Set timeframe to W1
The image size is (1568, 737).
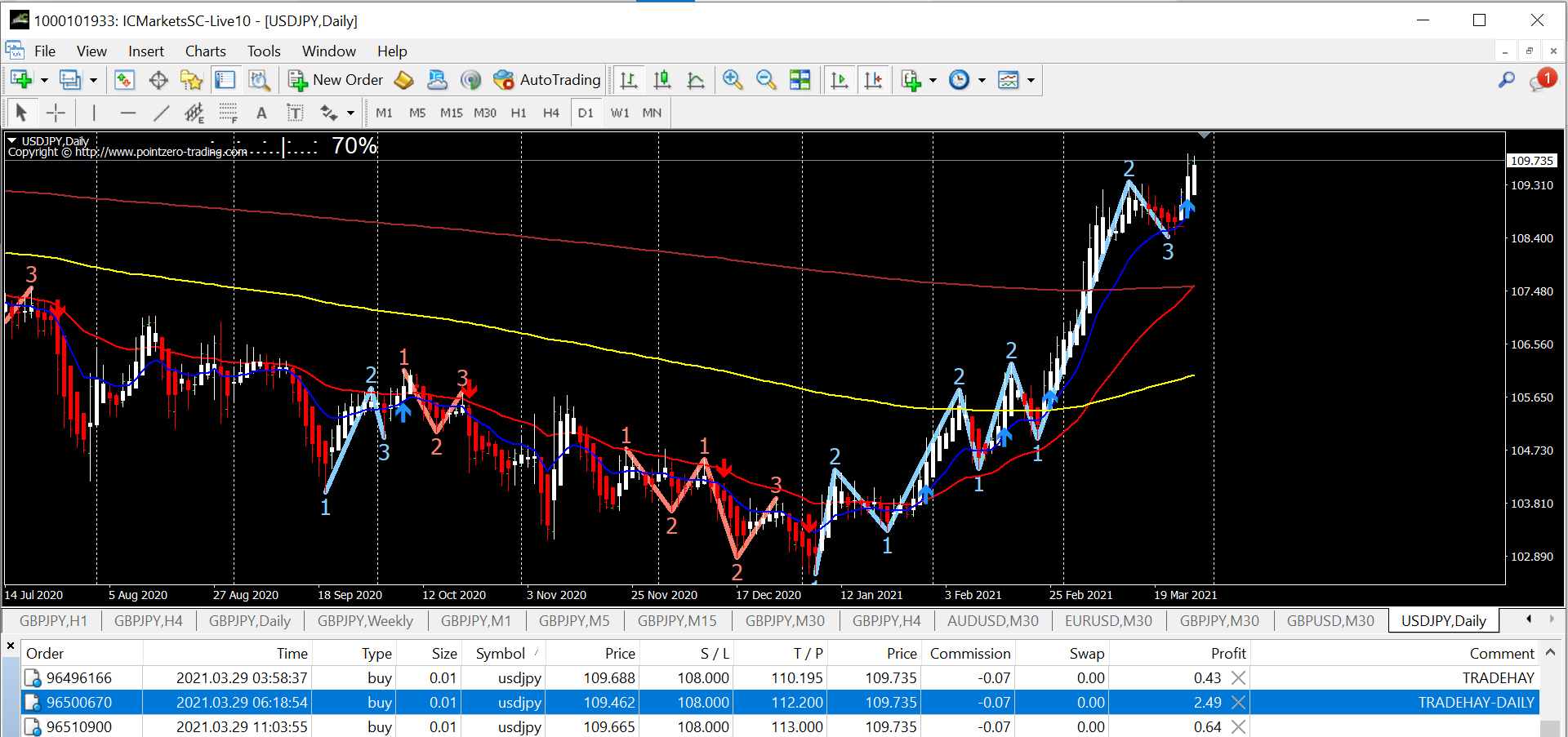tap(620, 113)
